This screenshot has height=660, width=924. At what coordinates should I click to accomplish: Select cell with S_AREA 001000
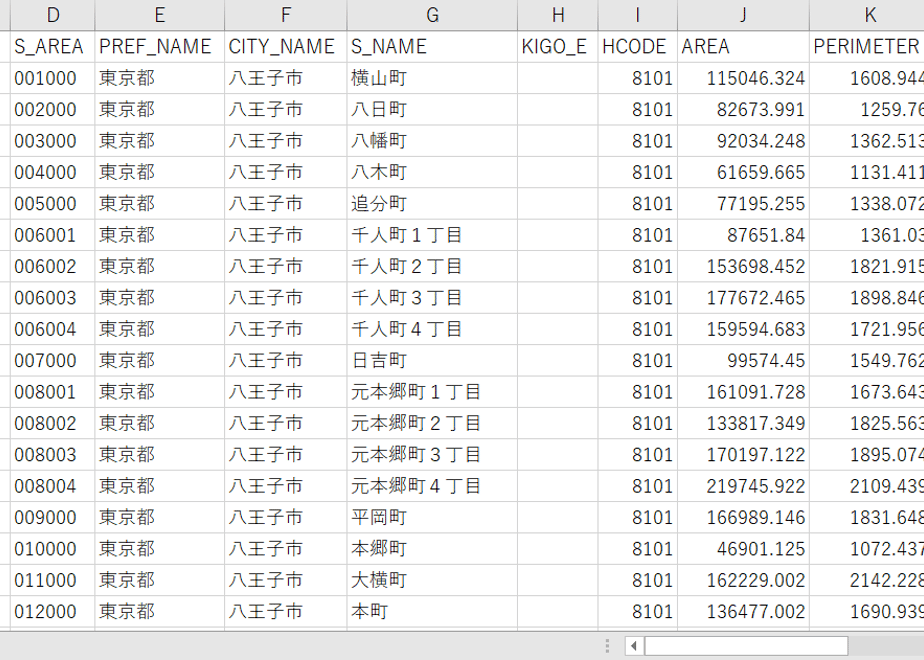coord(52,78)
